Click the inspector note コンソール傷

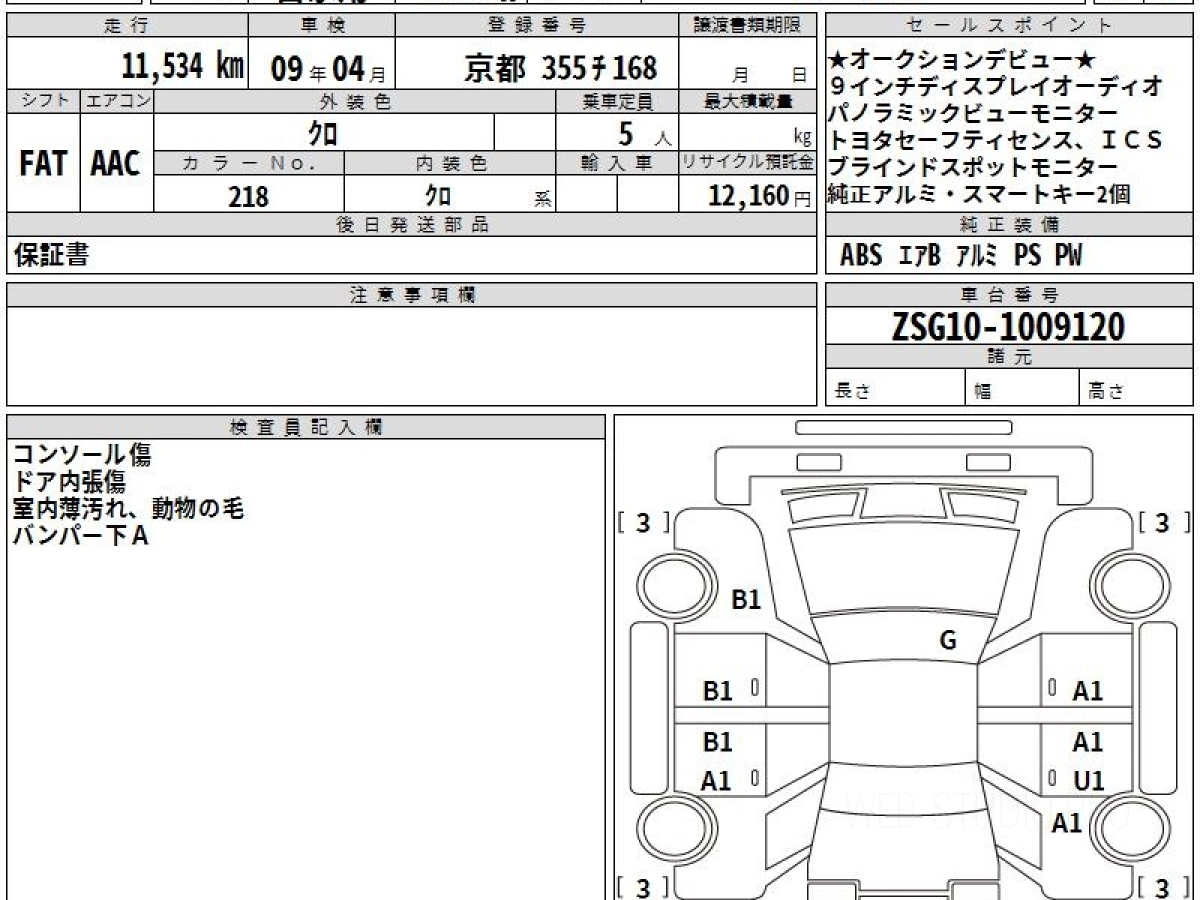(x=82, y=456)
